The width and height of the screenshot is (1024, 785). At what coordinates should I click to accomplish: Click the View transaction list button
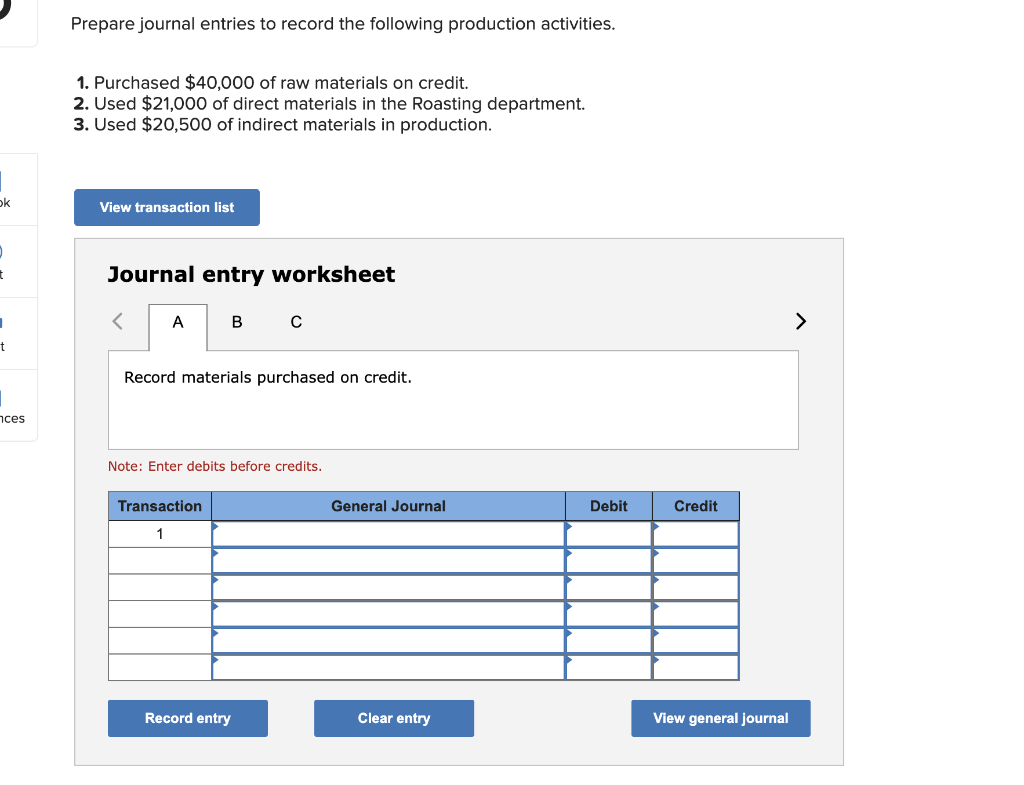click(x=166, y=207)
